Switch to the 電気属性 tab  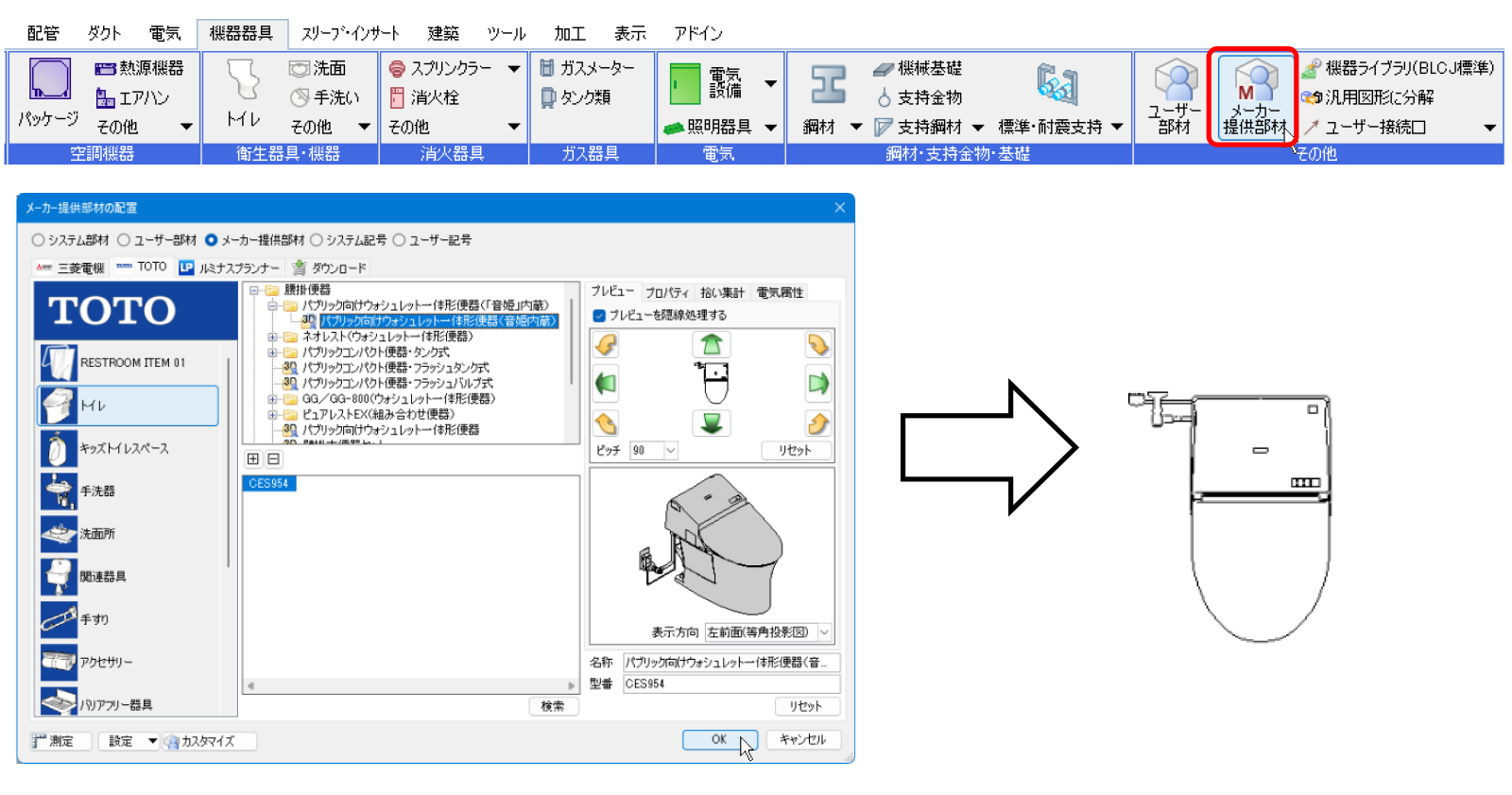[780, 293]
